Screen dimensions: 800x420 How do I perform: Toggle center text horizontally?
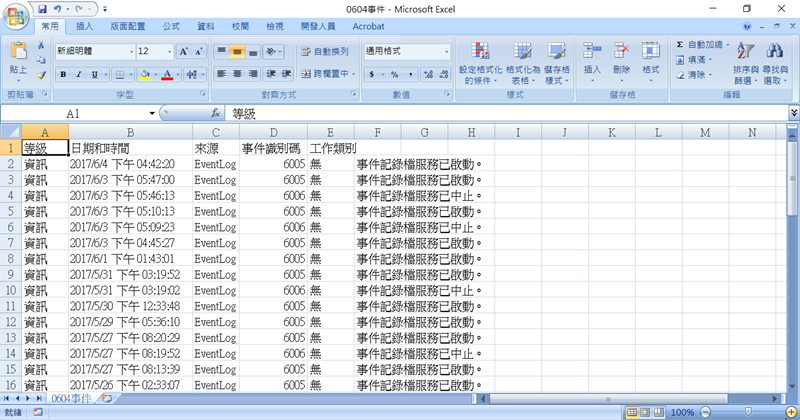(237, 74)
